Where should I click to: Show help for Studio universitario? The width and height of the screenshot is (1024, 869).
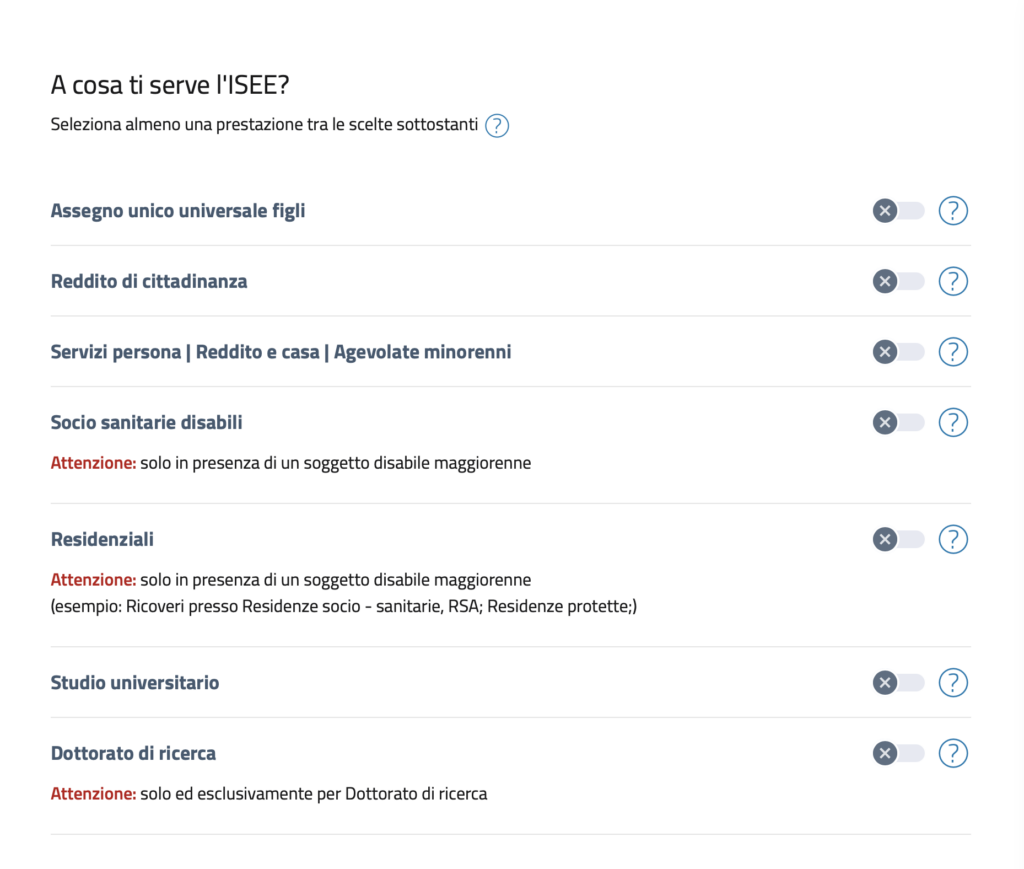953,682
